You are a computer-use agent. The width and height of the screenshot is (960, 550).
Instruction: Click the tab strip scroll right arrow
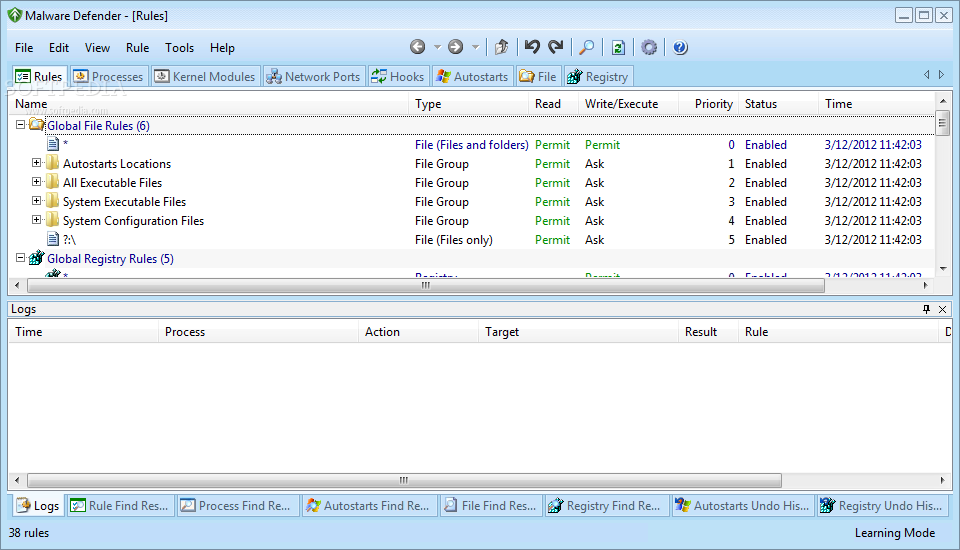pyautogui.click(x=942, y=75)
